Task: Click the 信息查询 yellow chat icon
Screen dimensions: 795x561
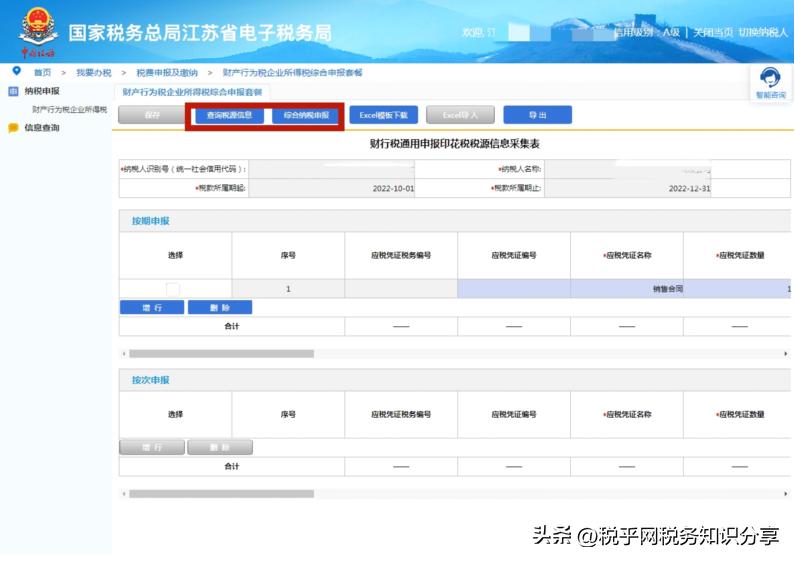Action: (13, 128)
